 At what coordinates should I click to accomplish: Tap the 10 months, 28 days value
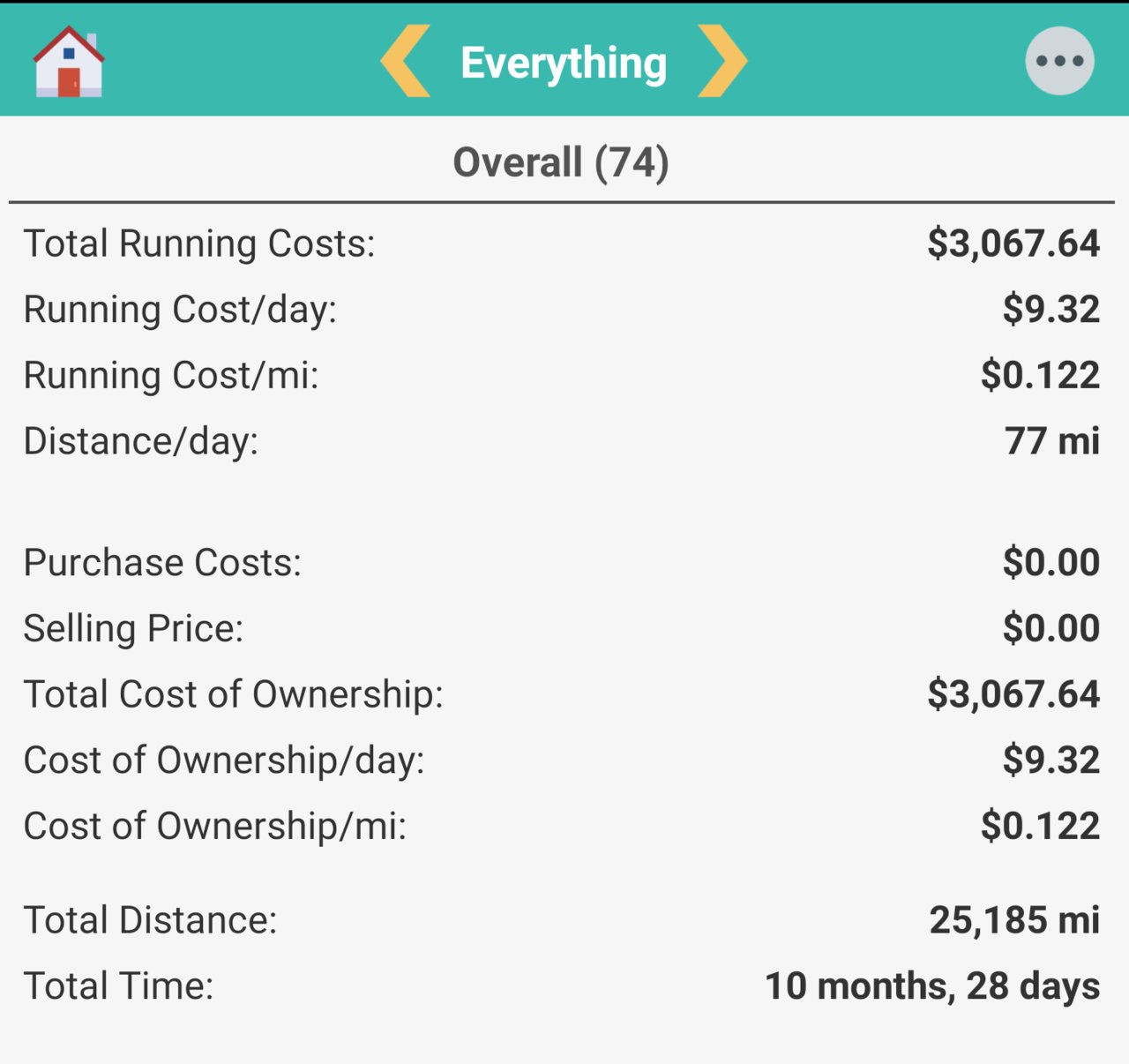932,986
